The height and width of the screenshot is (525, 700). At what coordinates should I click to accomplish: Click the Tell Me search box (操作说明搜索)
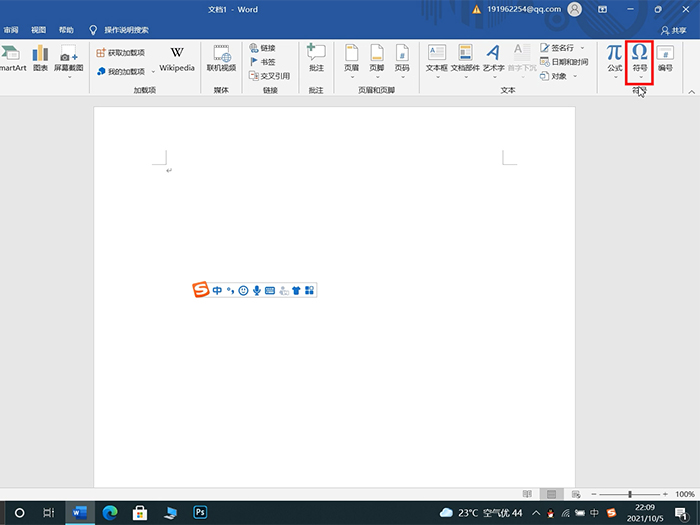point(126,30)
